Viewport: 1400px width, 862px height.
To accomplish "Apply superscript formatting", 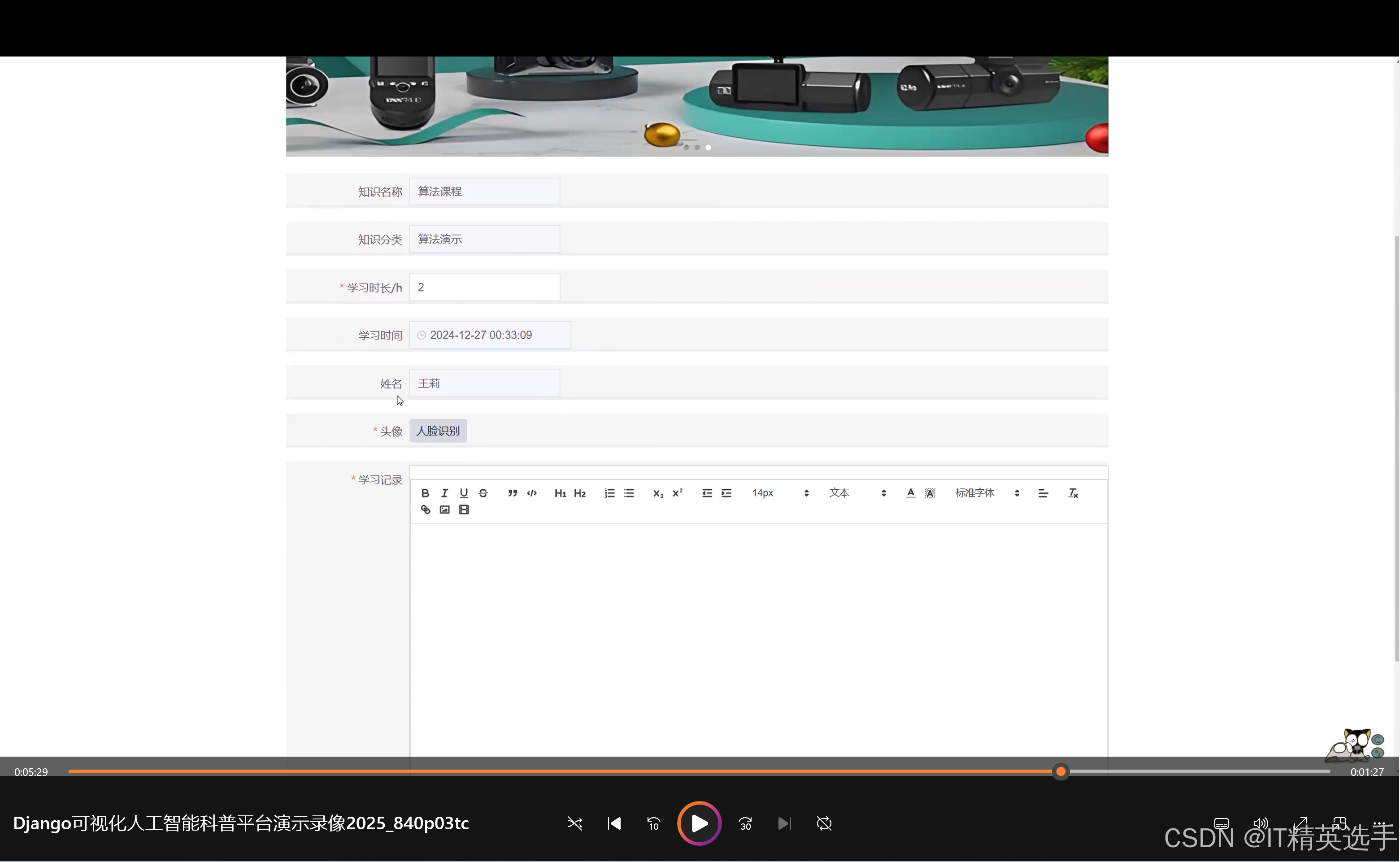I will point(677,493).
